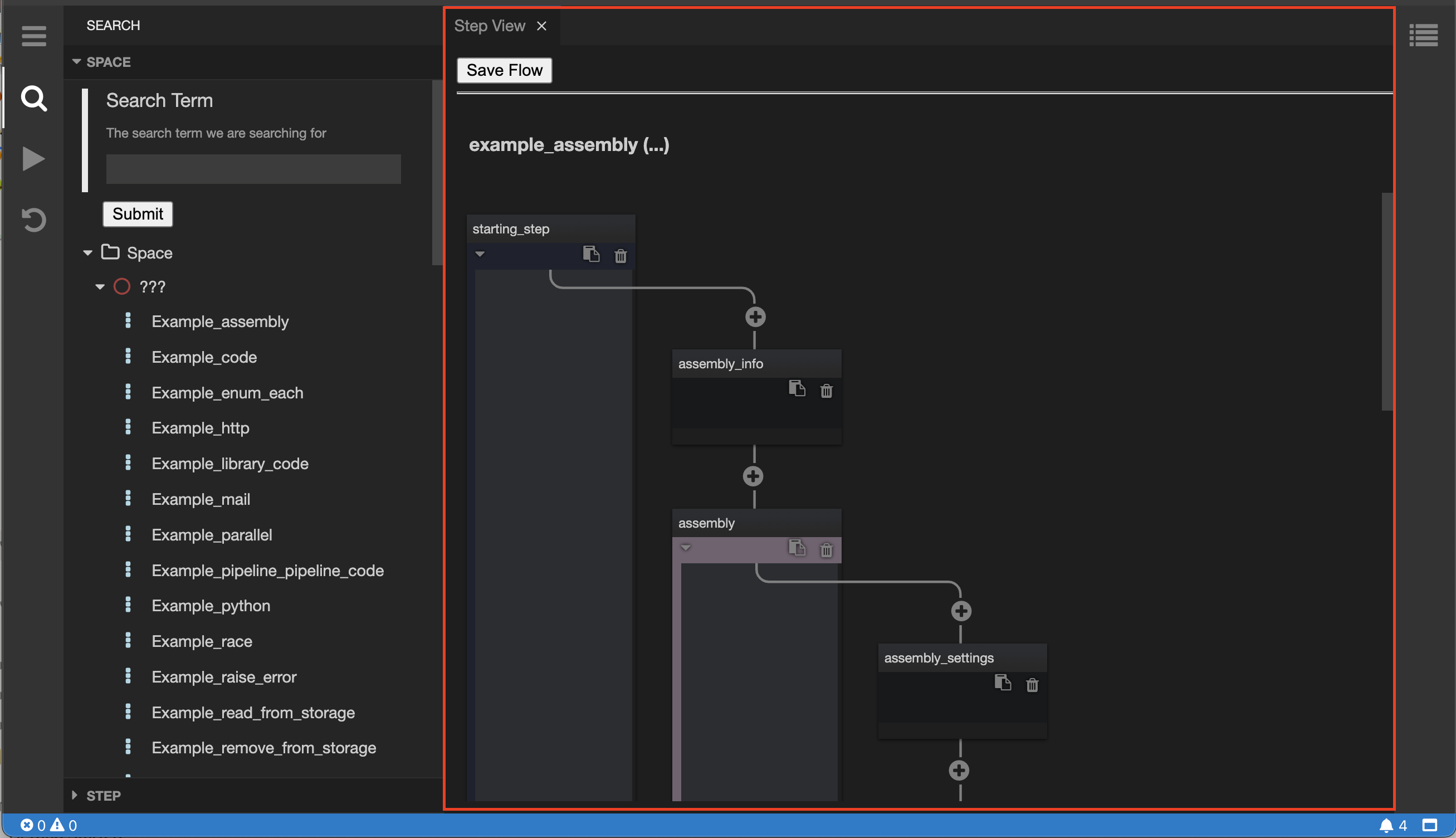This screenshot has width=1456, height=838.
Task: Click the Submit button
Action: point(138,213)
